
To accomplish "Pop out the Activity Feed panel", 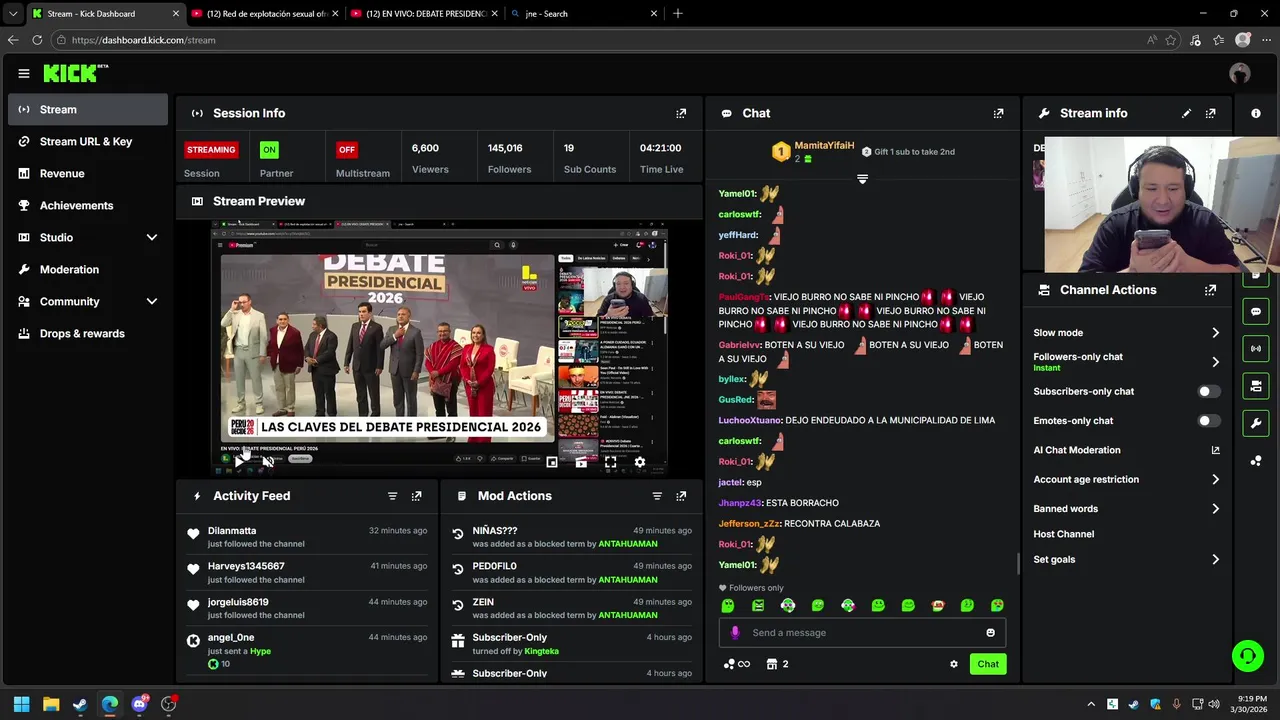I will click(416, 496).
